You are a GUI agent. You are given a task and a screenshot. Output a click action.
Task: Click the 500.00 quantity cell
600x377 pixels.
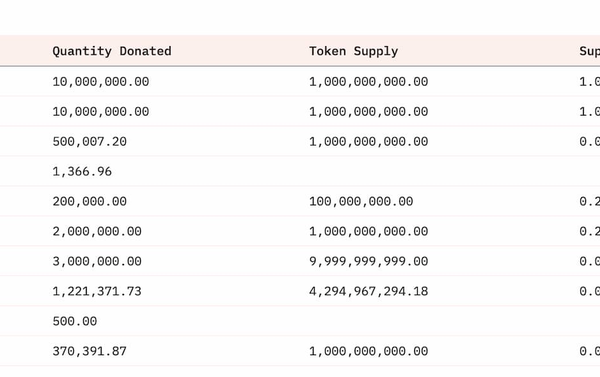pos(75,321)
